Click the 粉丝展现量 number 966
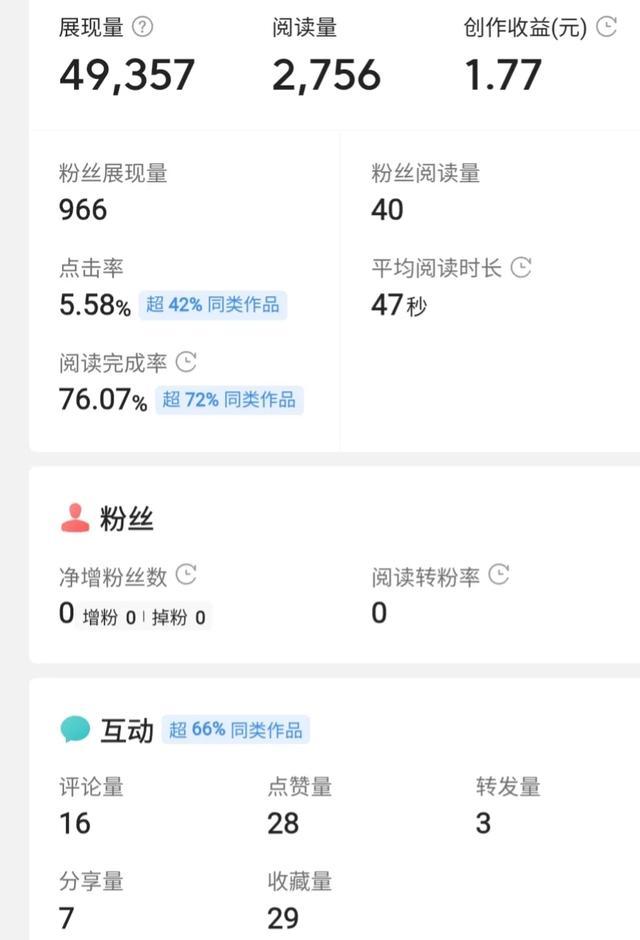 click(x=83, y=209)
